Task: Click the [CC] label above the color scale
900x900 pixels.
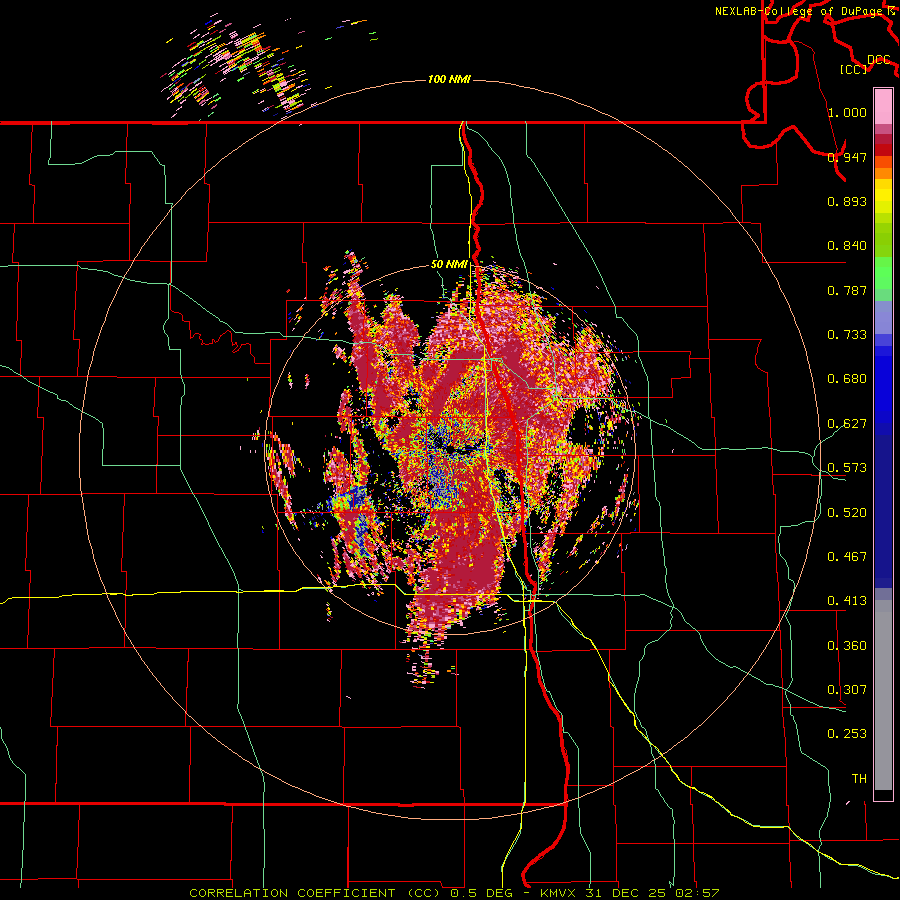Action: pyautogui.click(x=854, y=69)
